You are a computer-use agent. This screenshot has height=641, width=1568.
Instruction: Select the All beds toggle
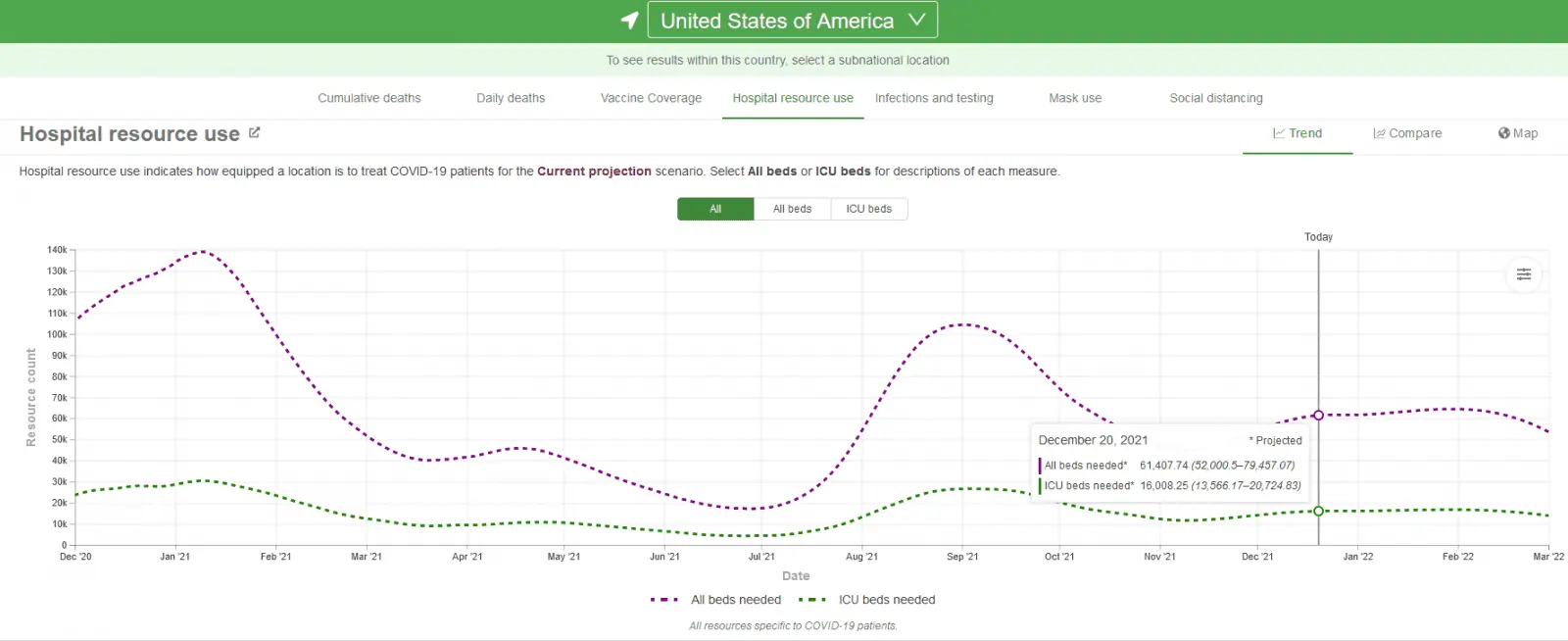point(792,209)
